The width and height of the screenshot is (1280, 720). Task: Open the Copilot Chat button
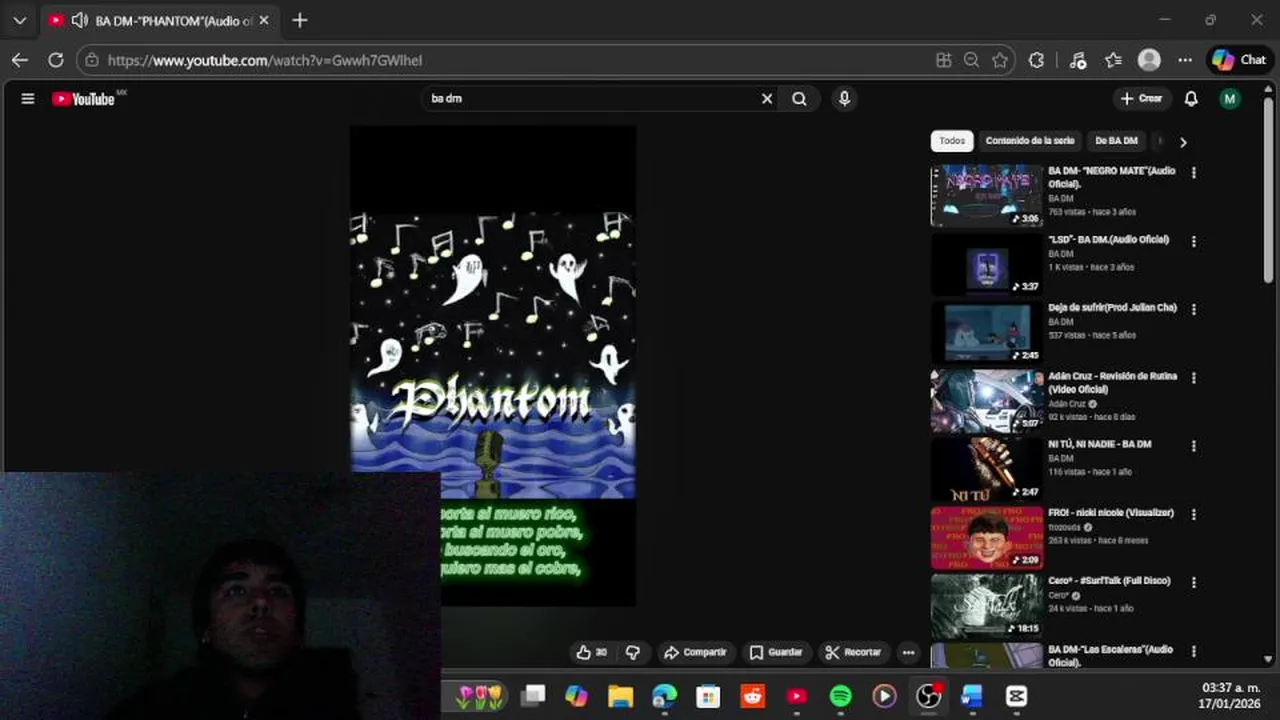tap(1240, 60)
